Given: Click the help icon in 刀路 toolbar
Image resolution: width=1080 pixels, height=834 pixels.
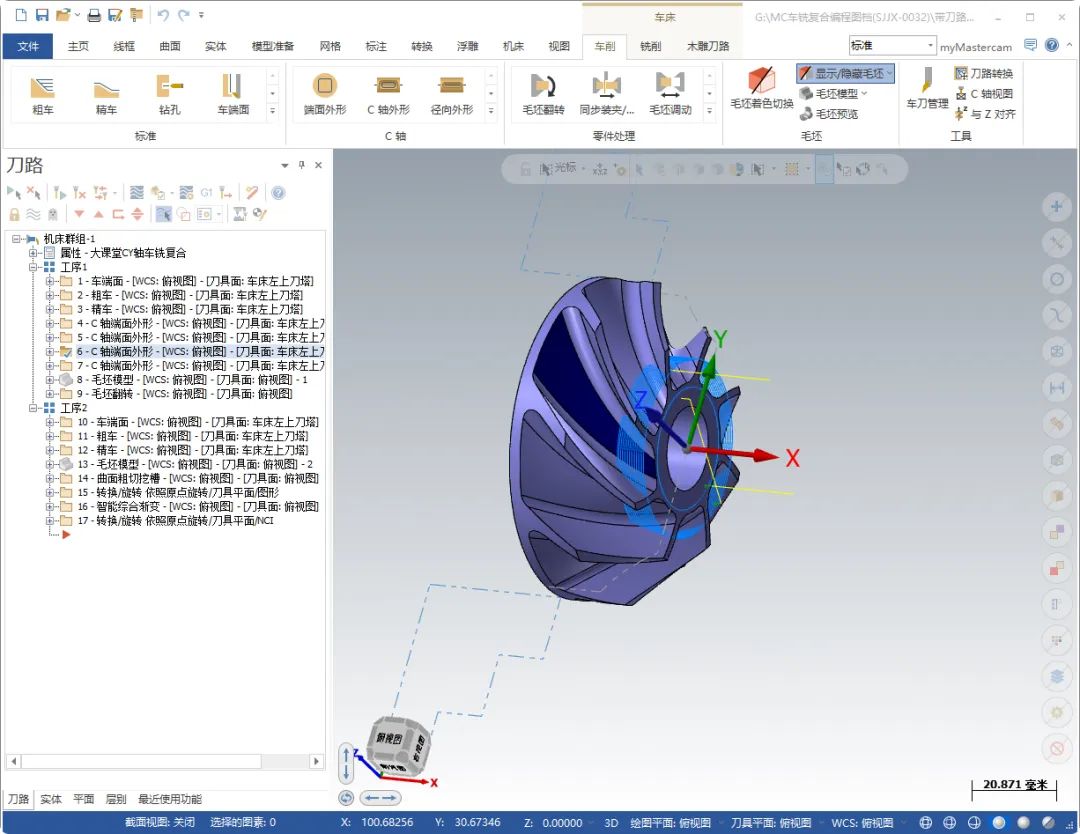Looking at the screenshot, I should tap(278, 193).
